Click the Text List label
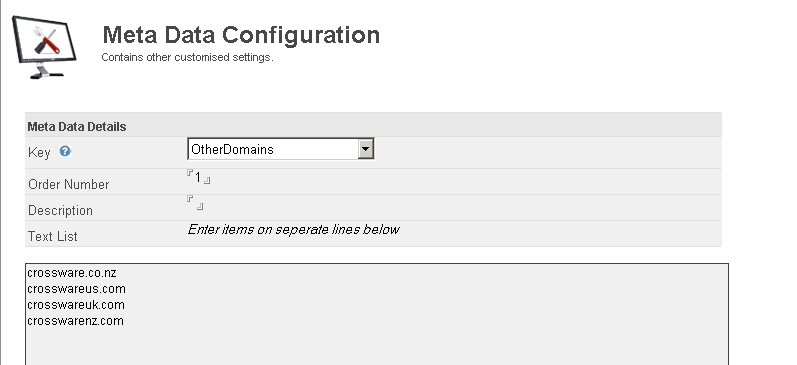 (x=53, y=236)
